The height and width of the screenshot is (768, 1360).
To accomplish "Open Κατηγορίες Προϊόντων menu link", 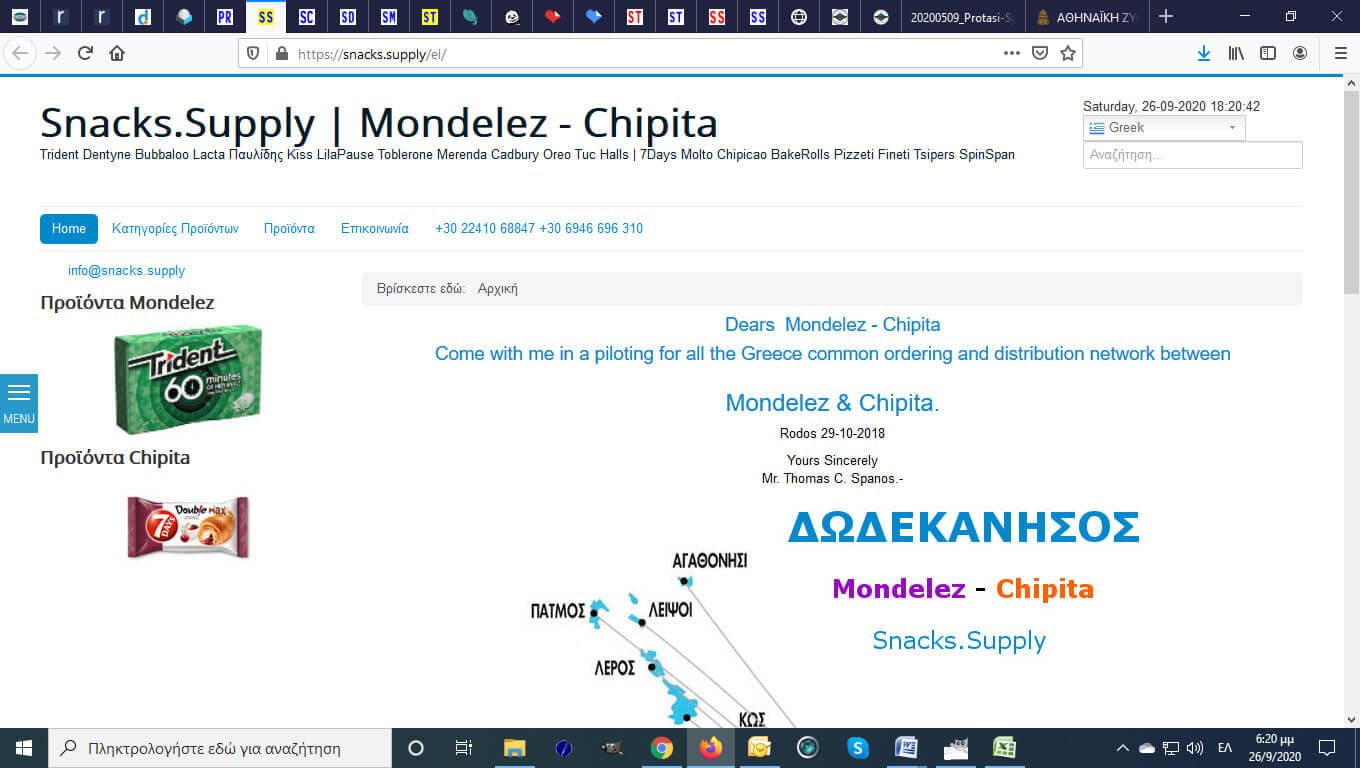I will 175,228.
